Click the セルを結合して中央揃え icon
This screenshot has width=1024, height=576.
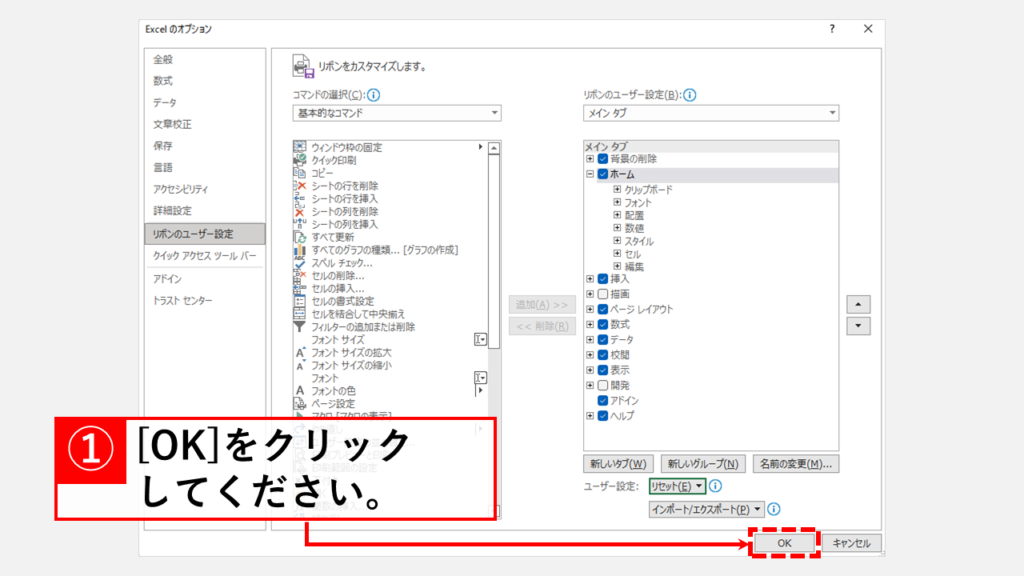[x=300, y=314]
